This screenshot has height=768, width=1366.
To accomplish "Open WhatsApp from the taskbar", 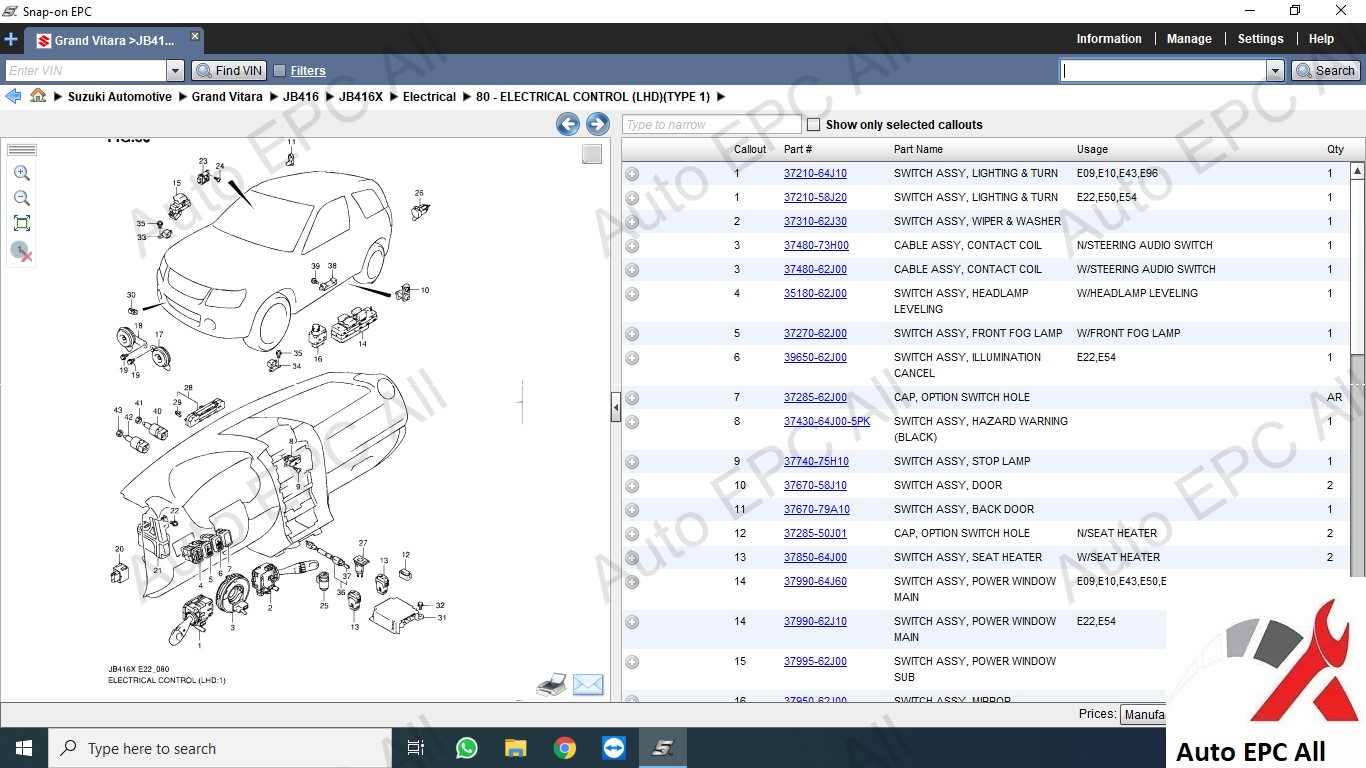I will (466, 748).
